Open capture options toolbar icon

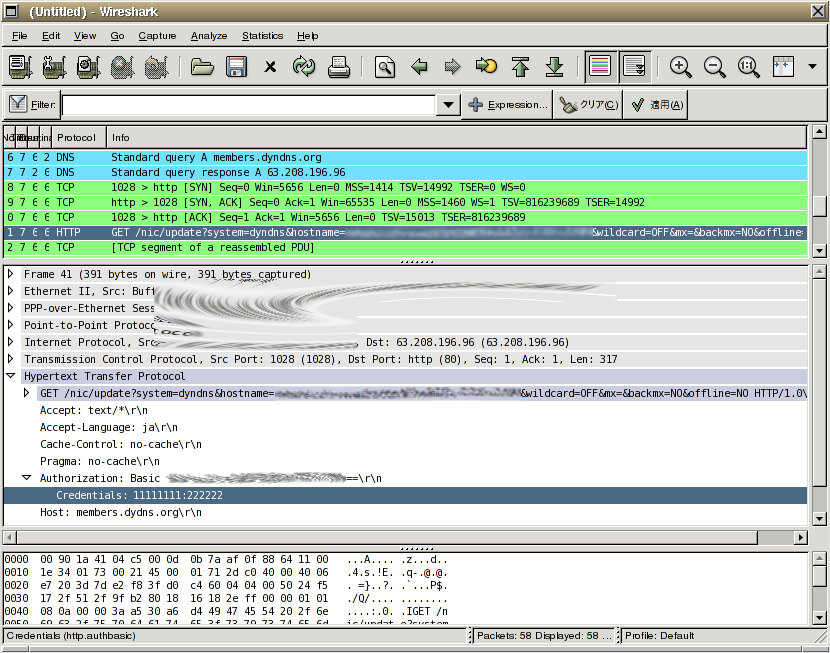(55, 67)
